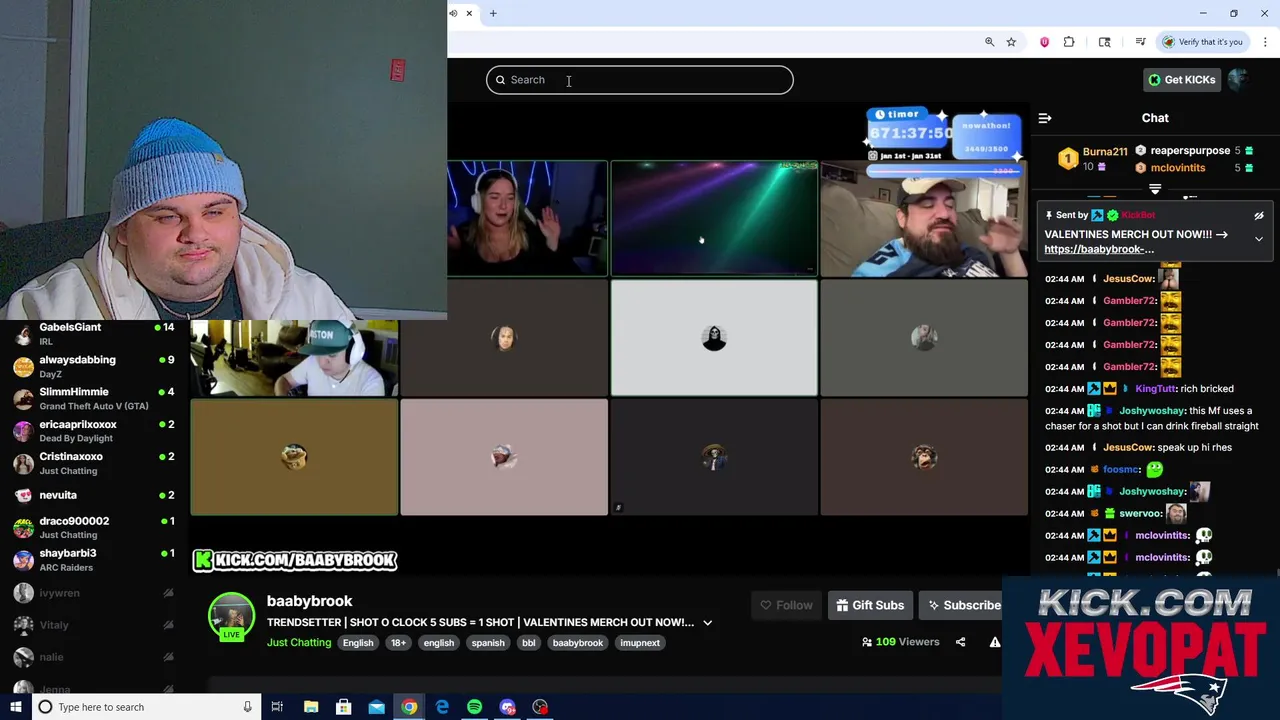Select the 18+ tag
The height and width of the screenshot is (720, 1280).
point(398,643)
